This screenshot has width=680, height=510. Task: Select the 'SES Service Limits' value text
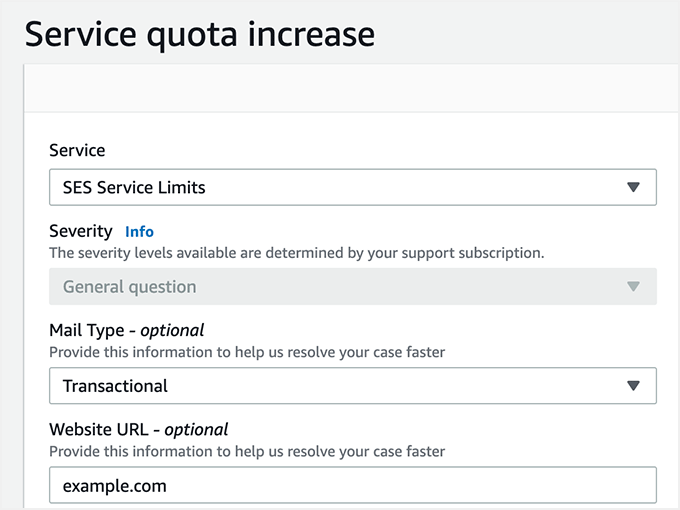point(134,187)
